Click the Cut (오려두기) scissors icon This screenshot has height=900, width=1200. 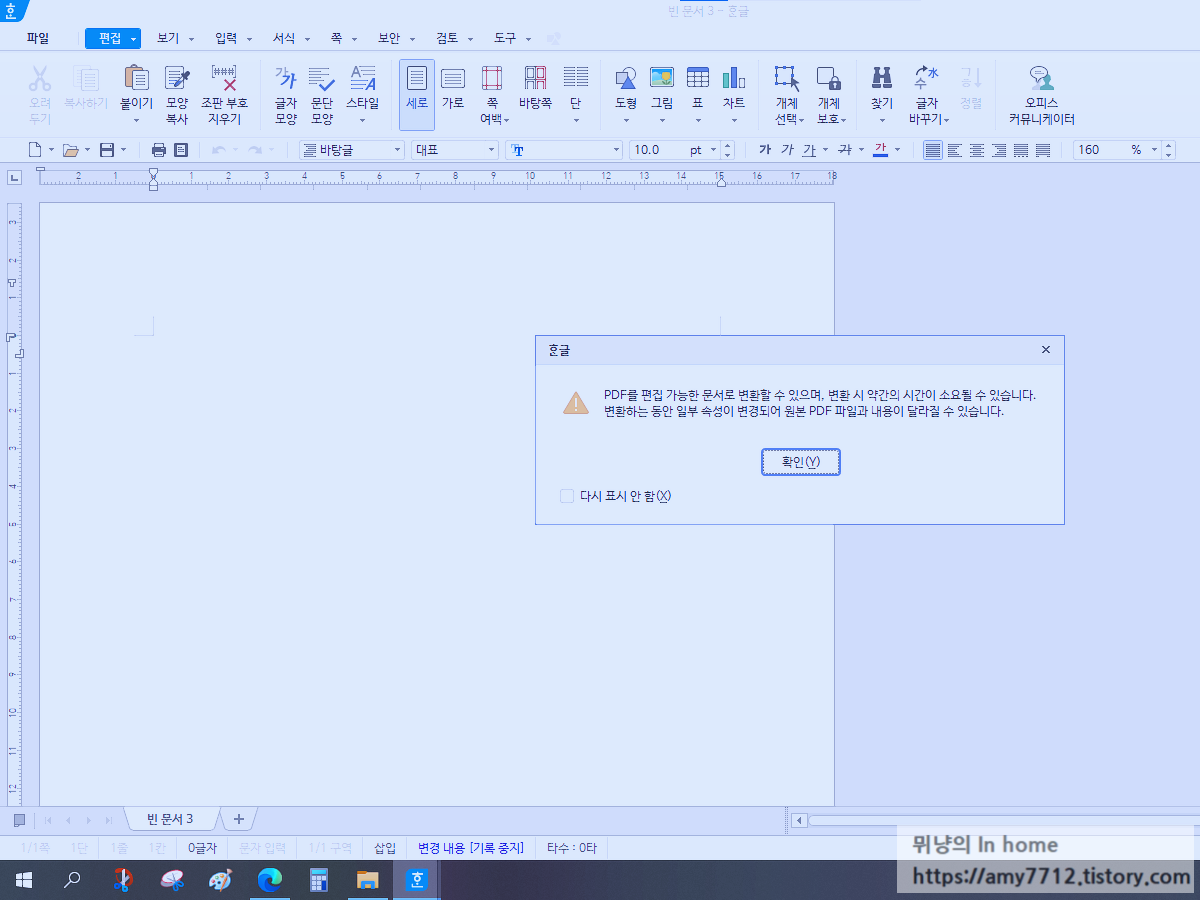(40, 79)
